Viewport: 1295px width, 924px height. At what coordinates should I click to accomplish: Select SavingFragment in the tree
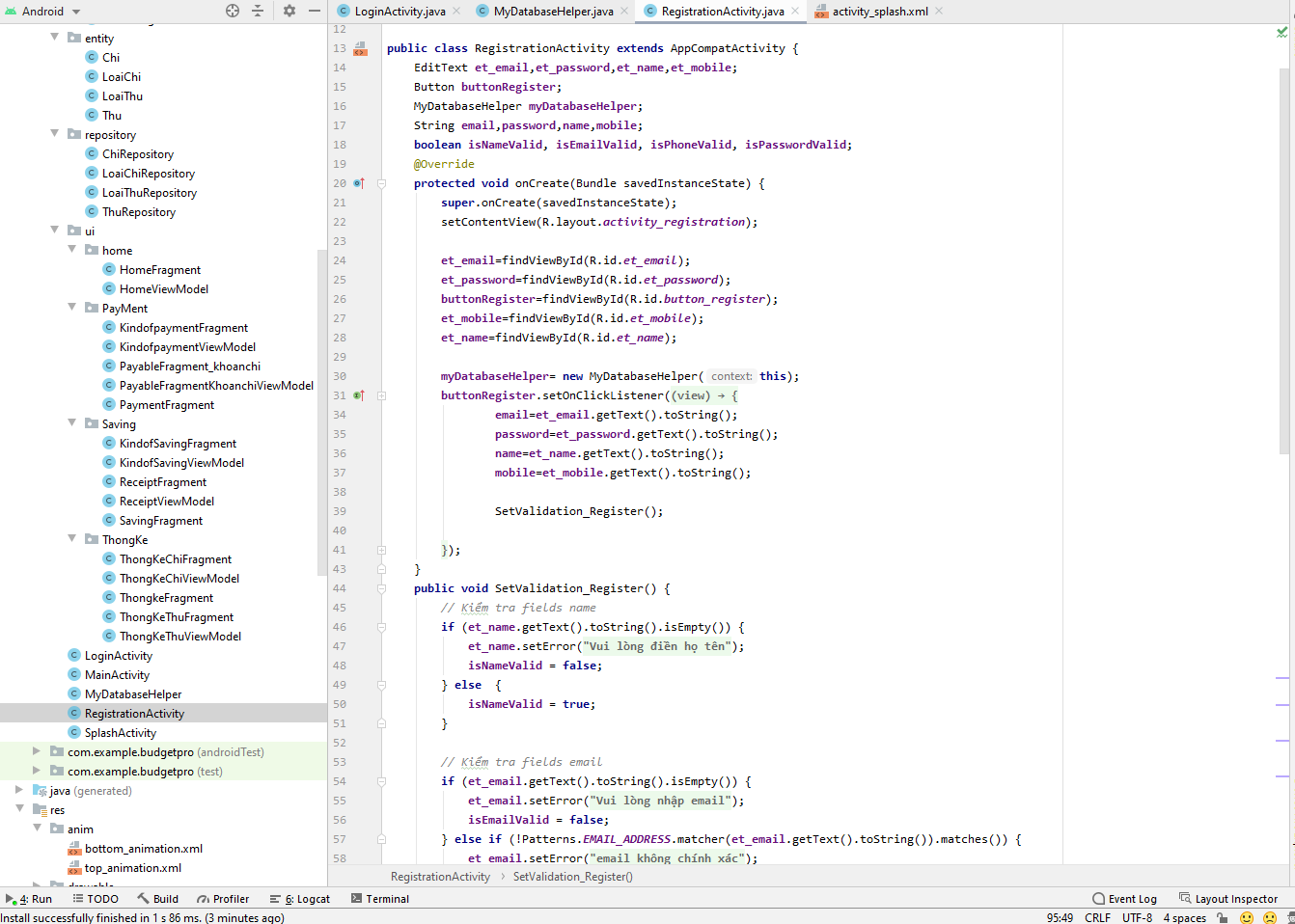click(161, 521)
